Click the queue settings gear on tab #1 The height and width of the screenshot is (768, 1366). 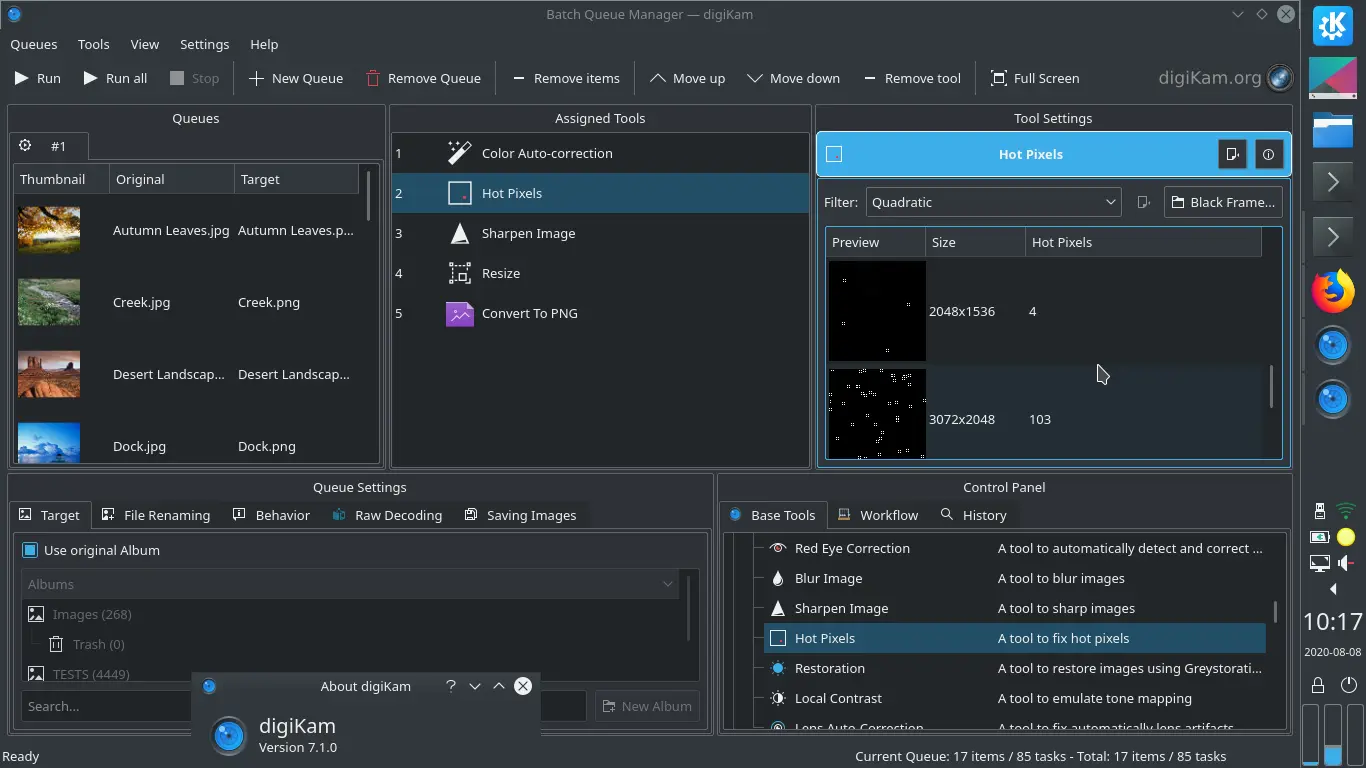coord(25,146)
